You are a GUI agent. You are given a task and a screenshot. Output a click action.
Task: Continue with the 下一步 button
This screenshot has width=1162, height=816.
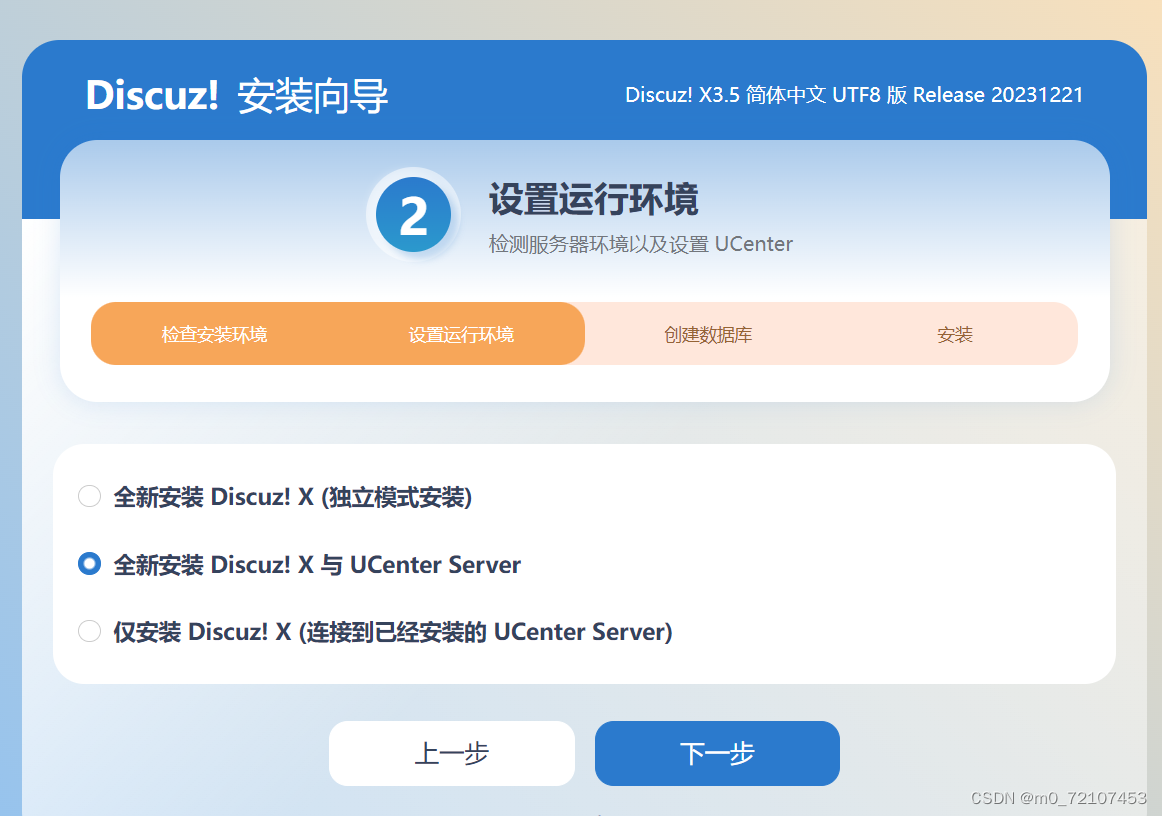click(x=717, y=753)
